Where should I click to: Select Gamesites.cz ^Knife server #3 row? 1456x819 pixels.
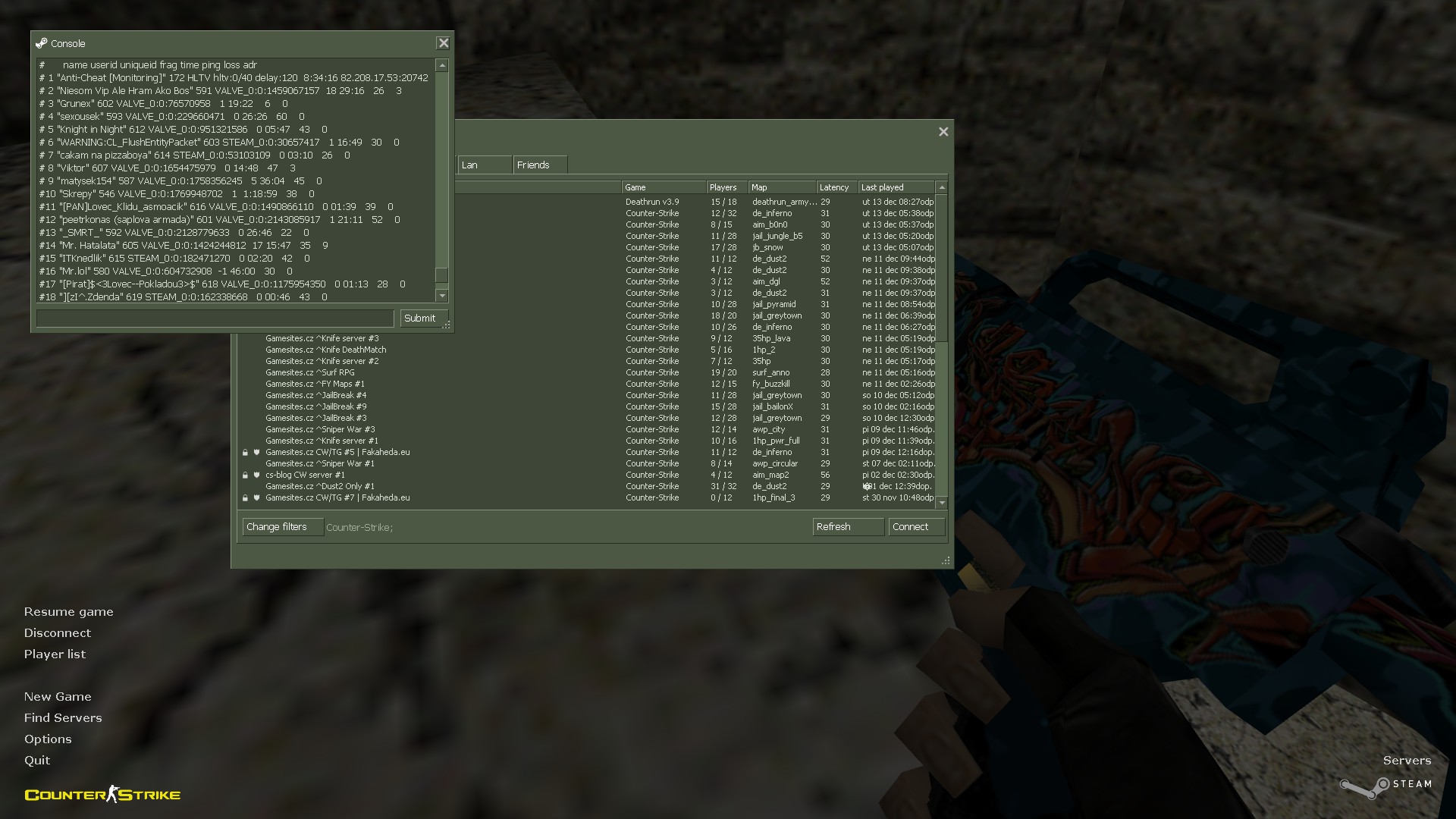(x=587, y=339)
